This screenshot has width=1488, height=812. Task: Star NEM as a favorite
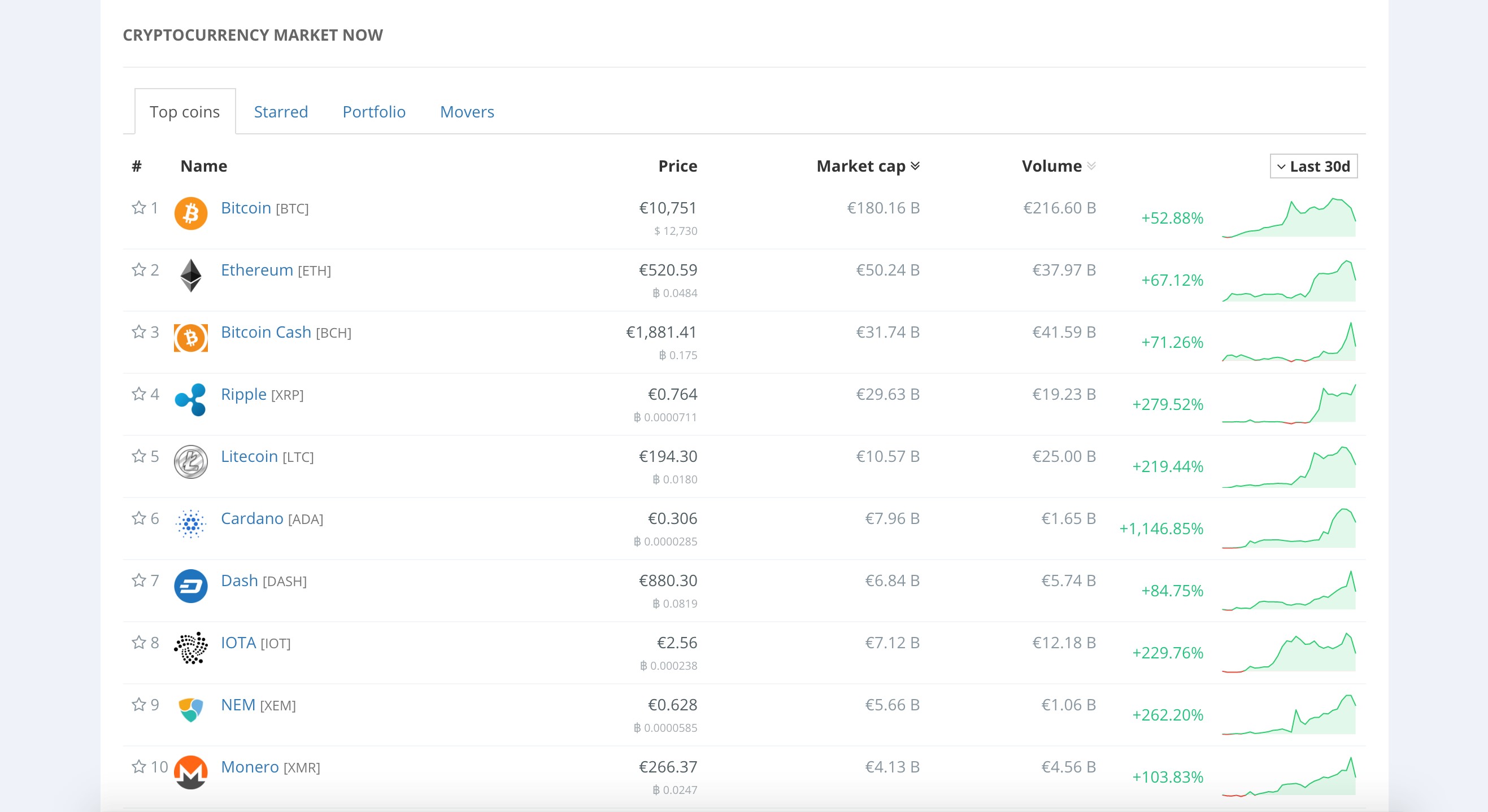138,705
